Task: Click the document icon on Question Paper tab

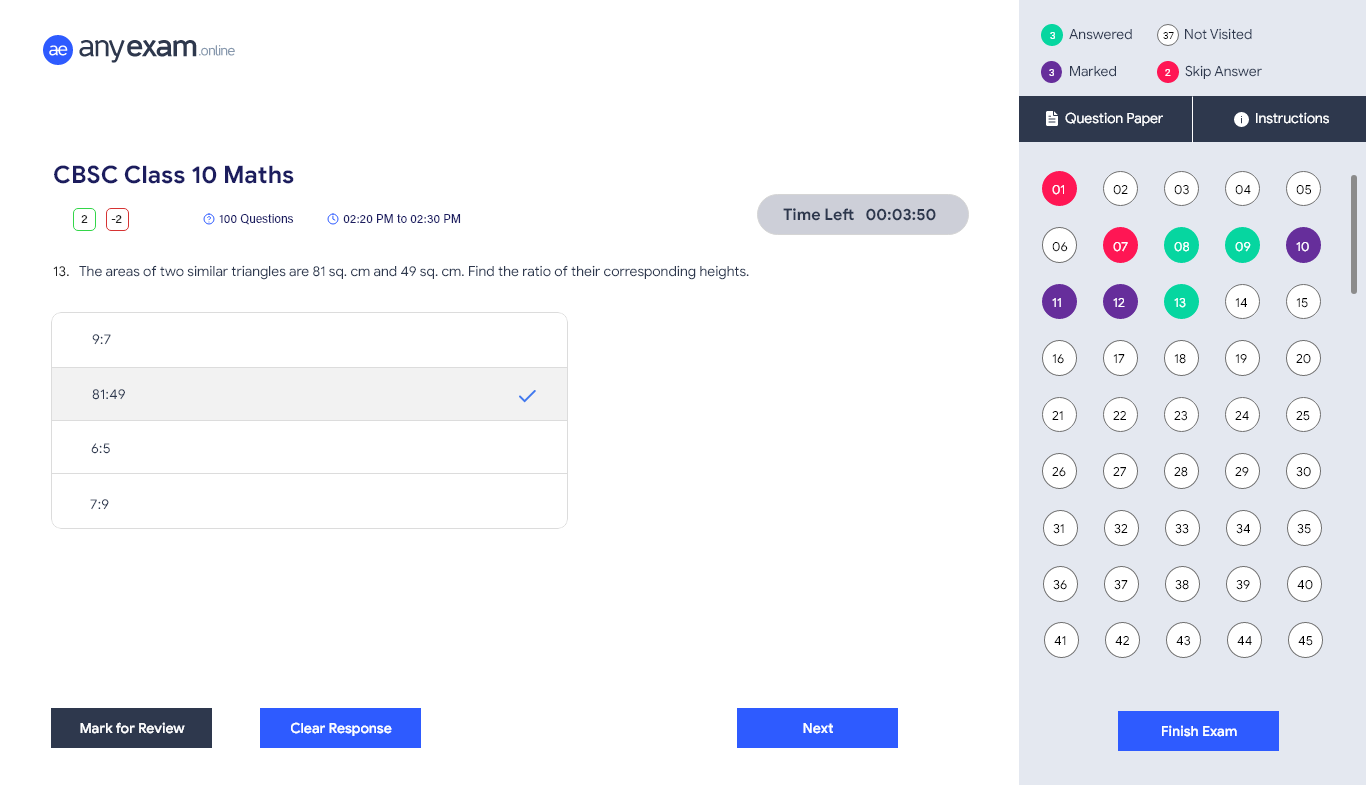Action: pos(1051,118)
